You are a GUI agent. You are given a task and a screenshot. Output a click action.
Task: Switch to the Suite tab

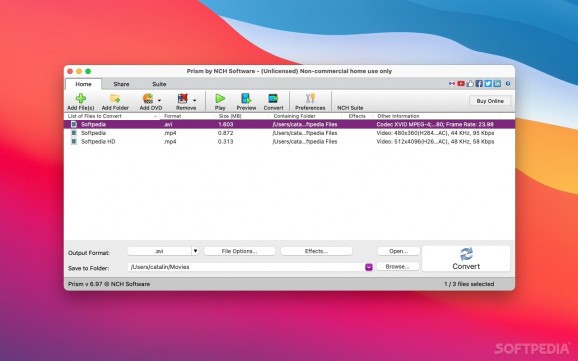159,84
